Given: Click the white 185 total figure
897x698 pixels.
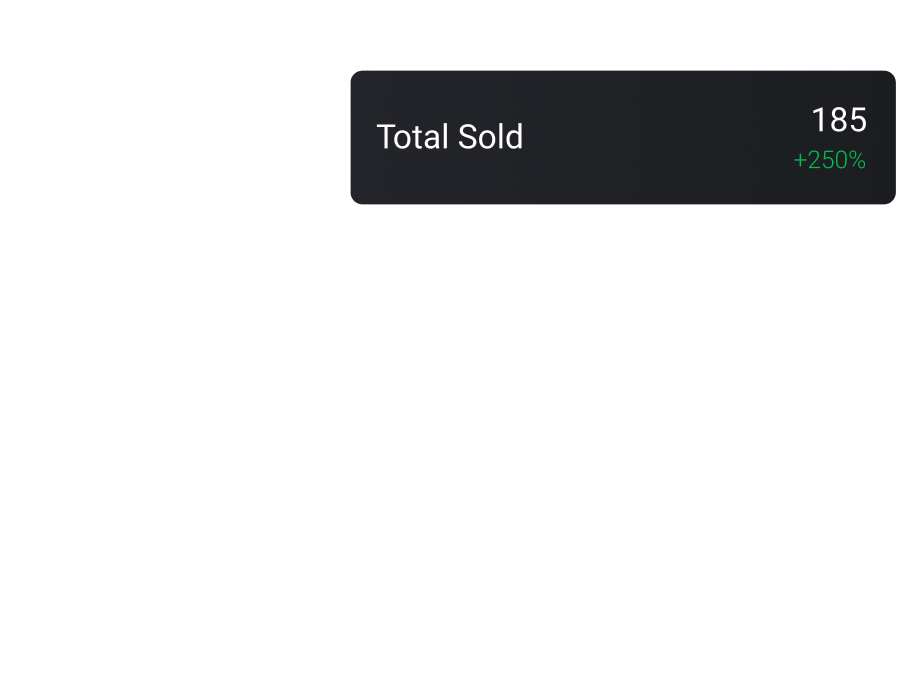Looking at the screenshot, I should (838, 120).
